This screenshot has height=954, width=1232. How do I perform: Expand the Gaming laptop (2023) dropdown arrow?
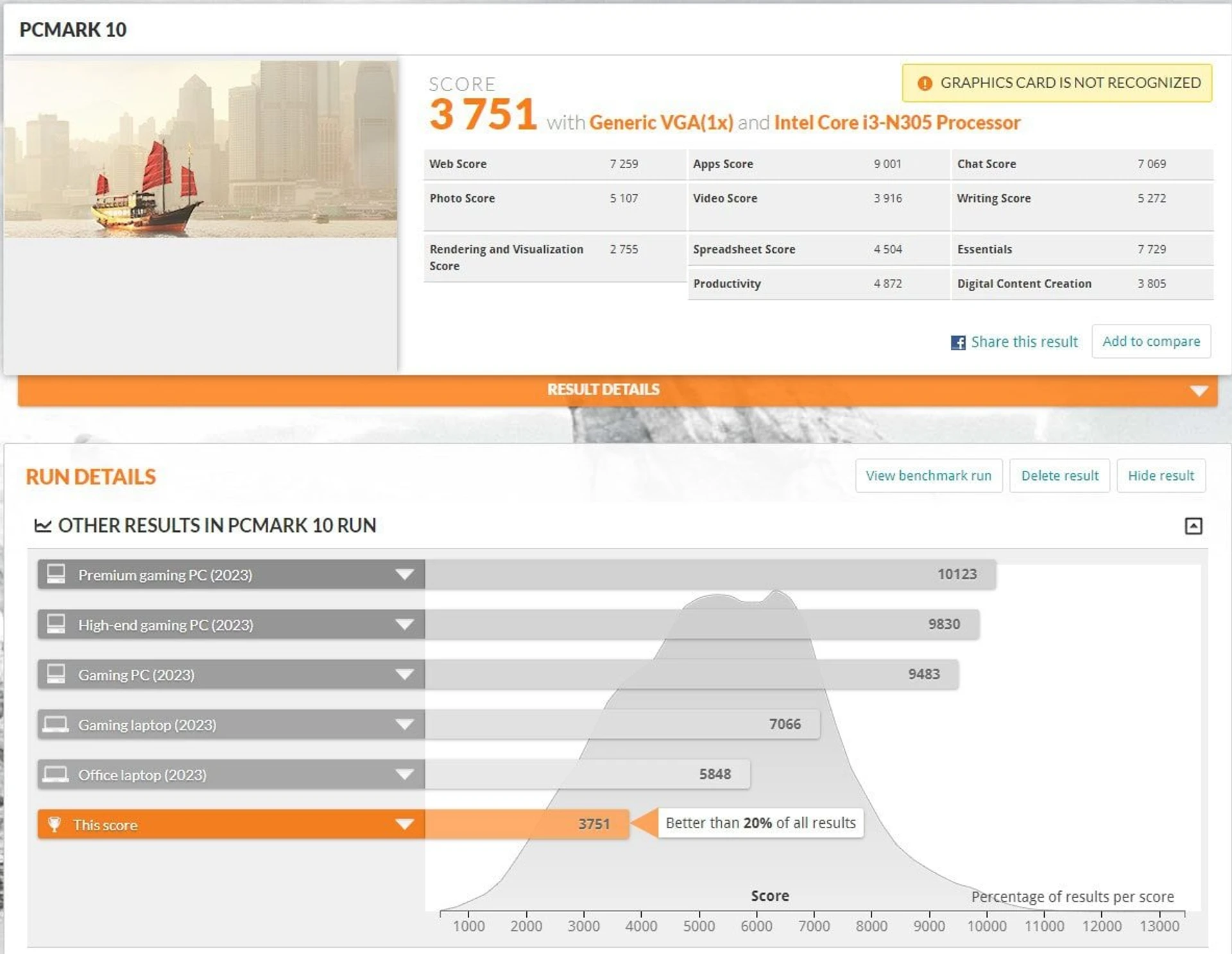click(x=404, y=724)
